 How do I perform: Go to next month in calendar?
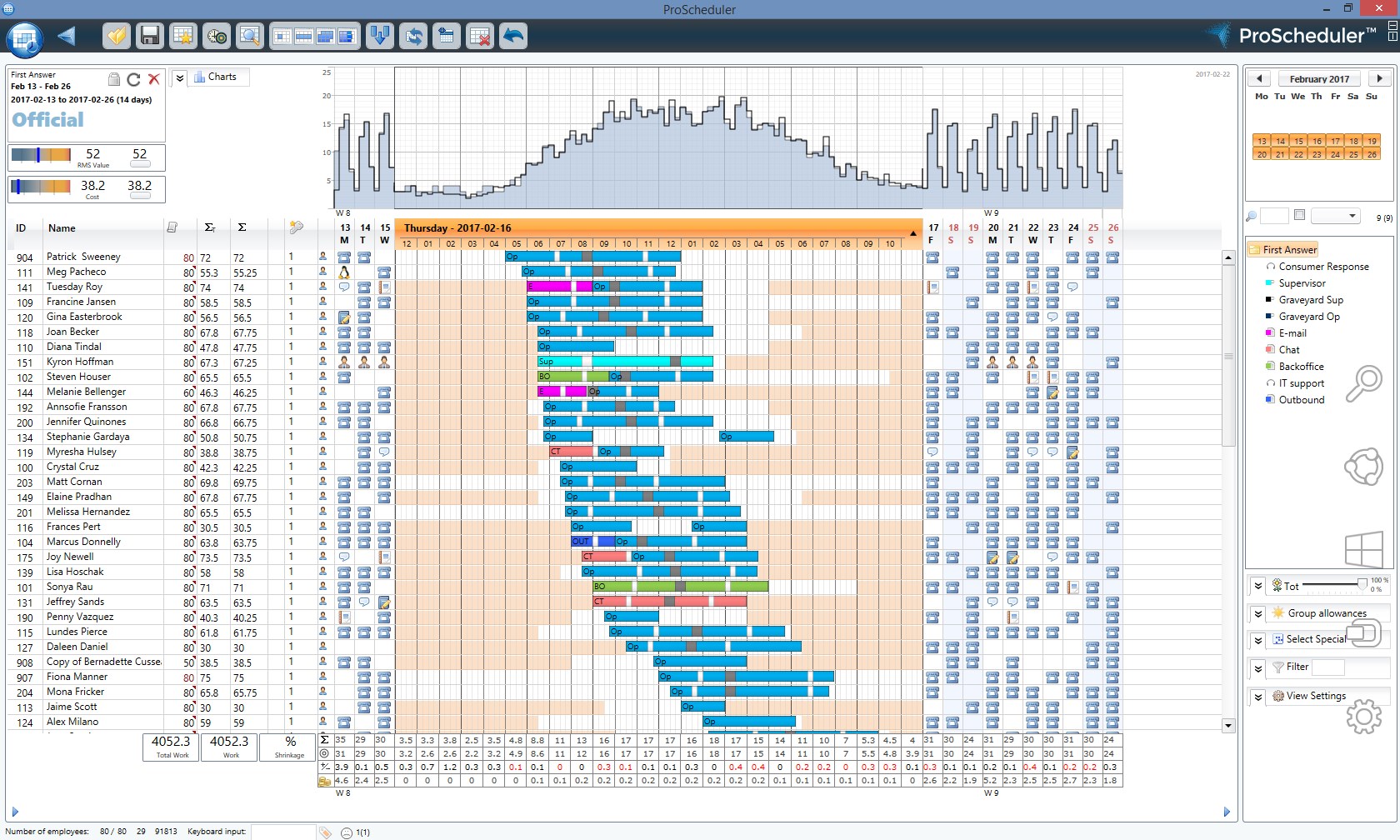click(1380, 78)
